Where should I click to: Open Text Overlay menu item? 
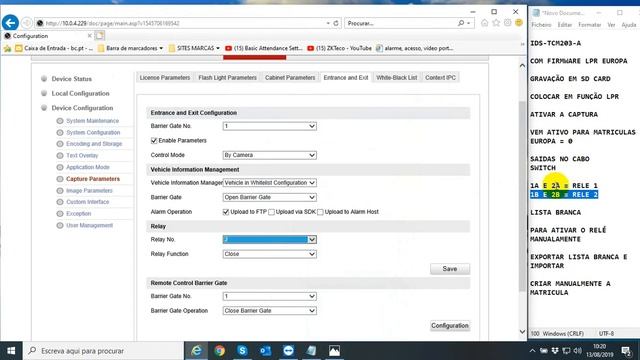click(x=82, y=156)
